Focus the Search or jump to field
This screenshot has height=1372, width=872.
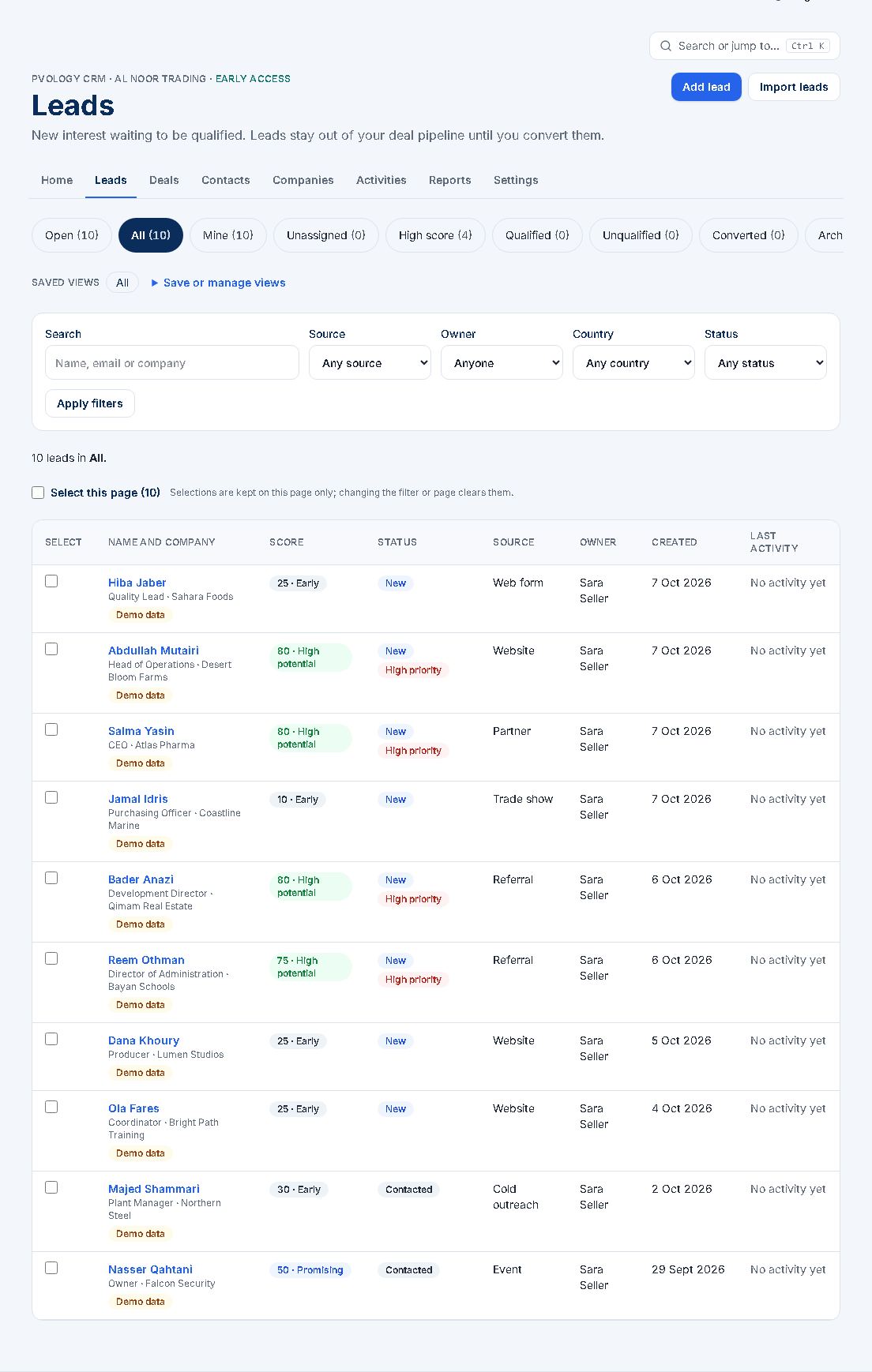click(x=745, y=46)
